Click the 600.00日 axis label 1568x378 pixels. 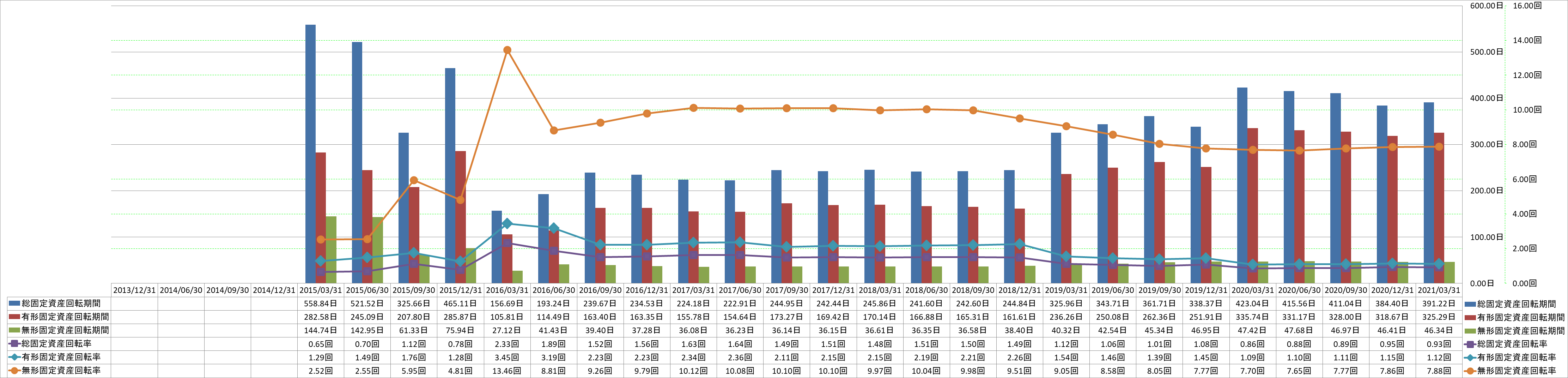[1487, 6]
